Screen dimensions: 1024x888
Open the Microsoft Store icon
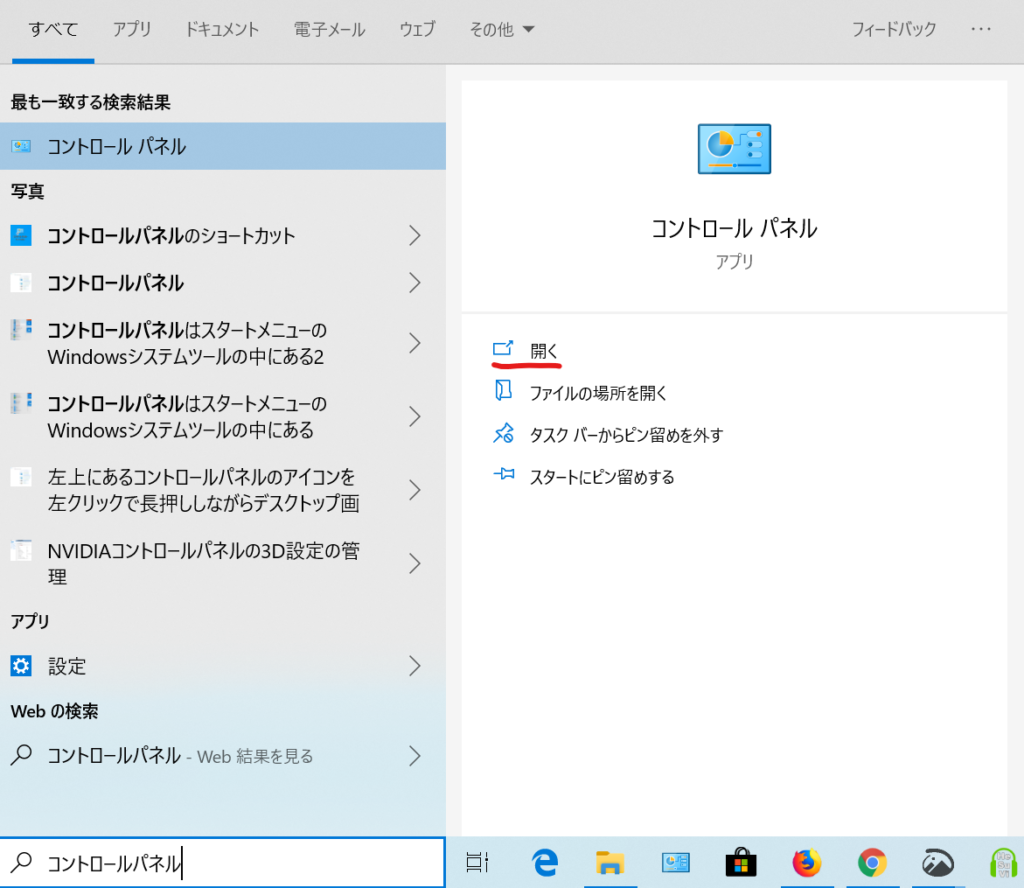741,862
